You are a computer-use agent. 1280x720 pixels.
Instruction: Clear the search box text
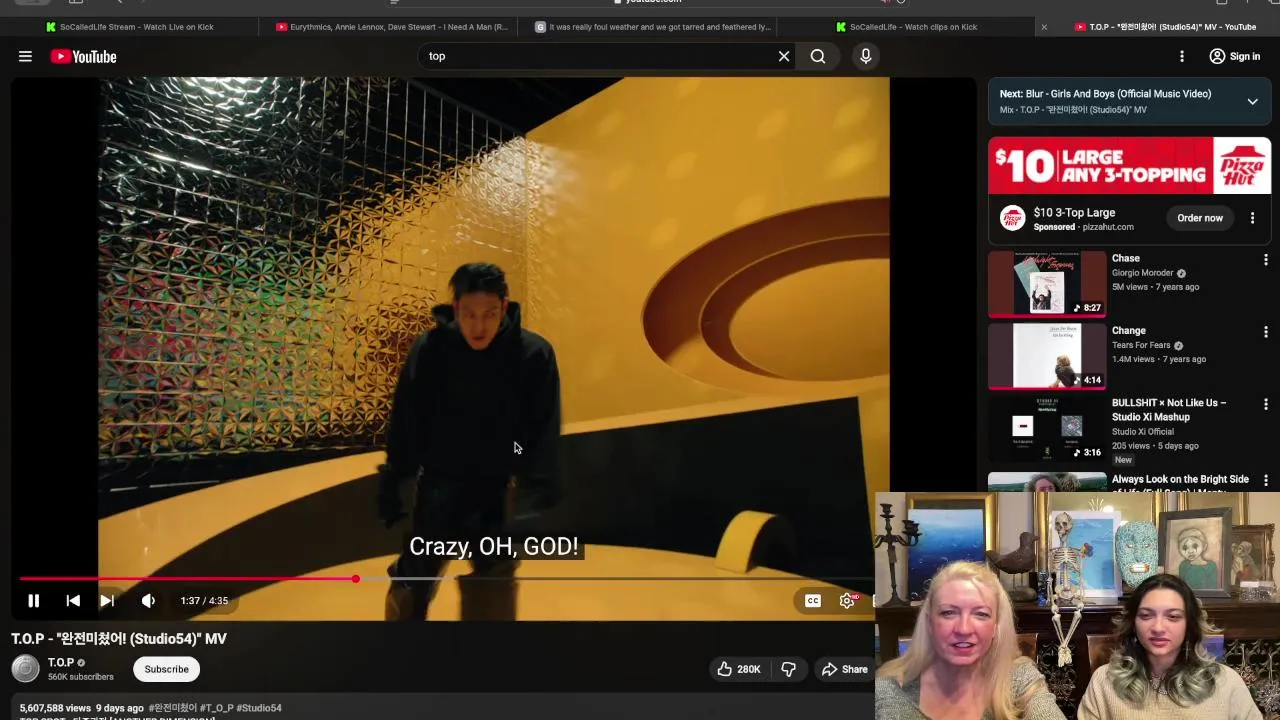(784, 56)
